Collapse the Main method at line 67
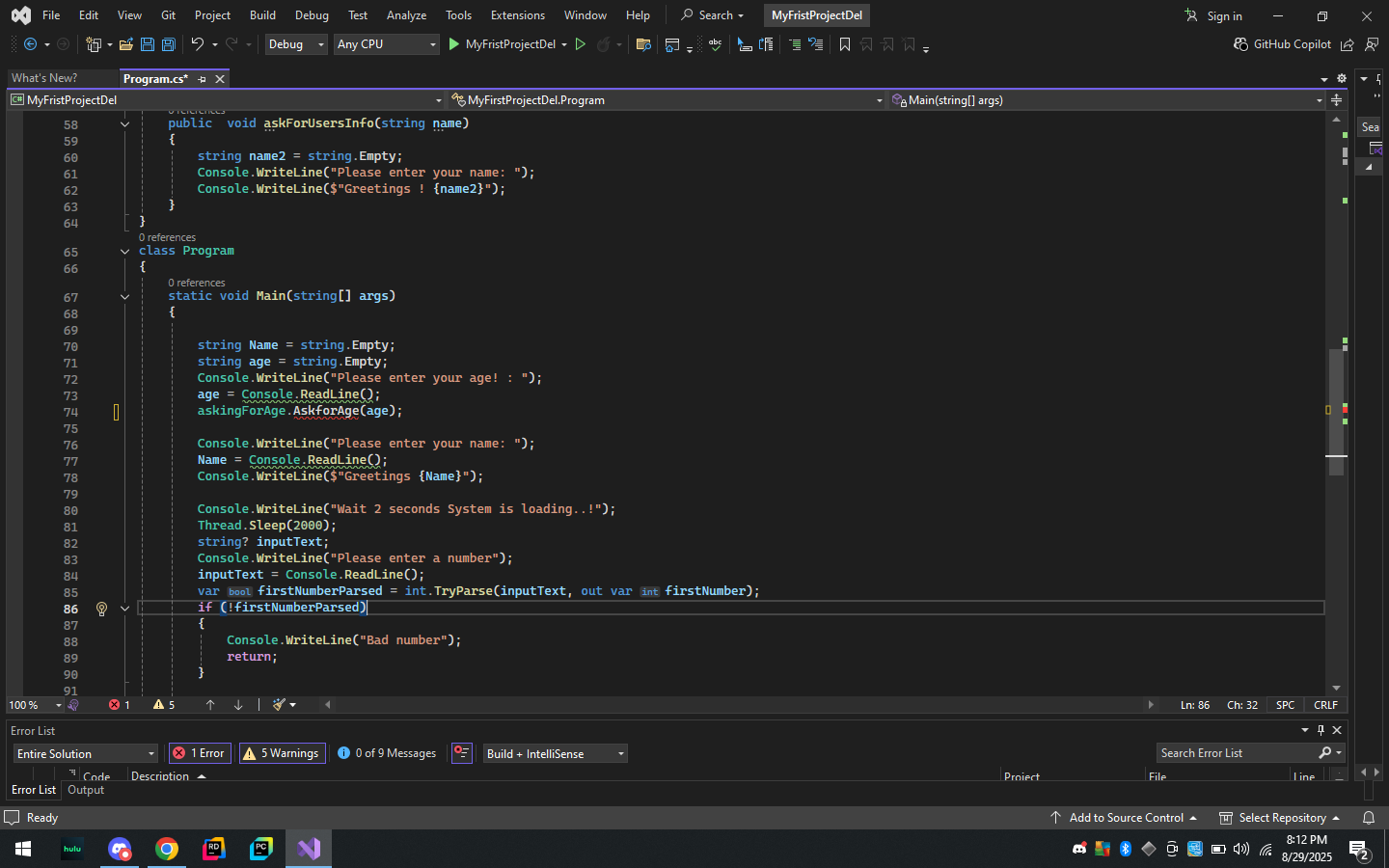The width and height of the screenshot is (1389, 868). (124, 297)
